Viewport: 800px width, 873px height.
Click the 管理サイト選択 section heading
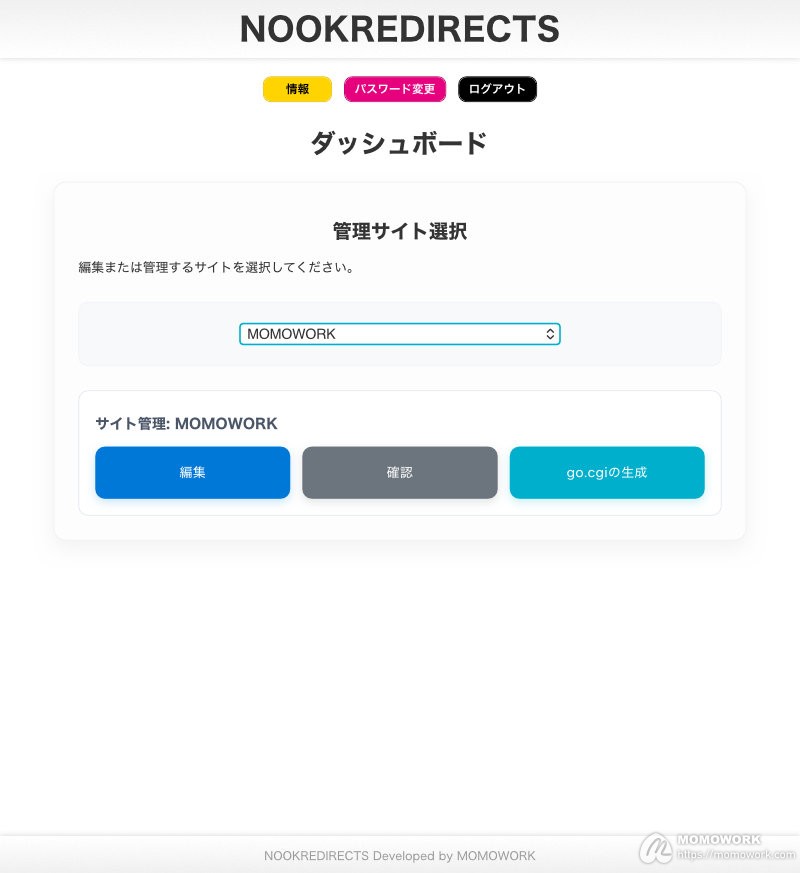(x=400, y=231)
